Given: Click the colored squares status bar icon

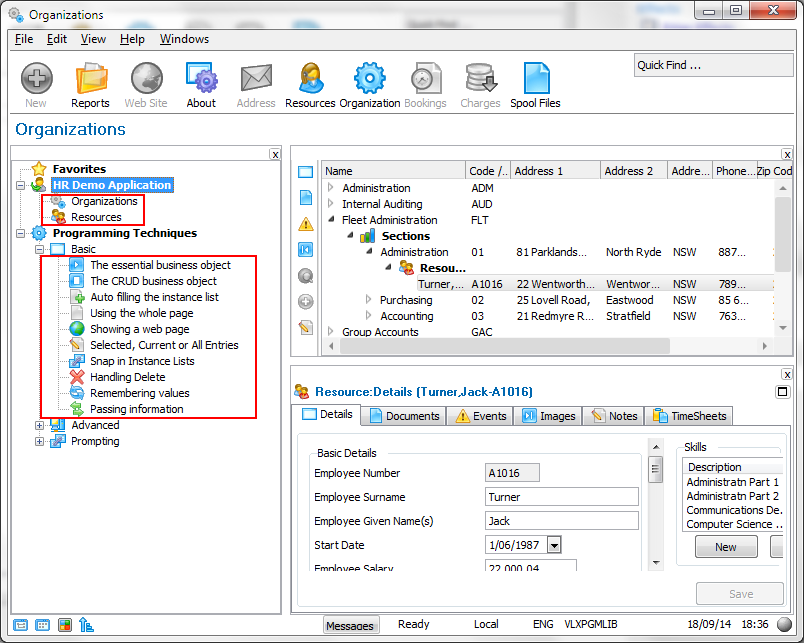Looking at the screenshot, I should tap(65, 625).
